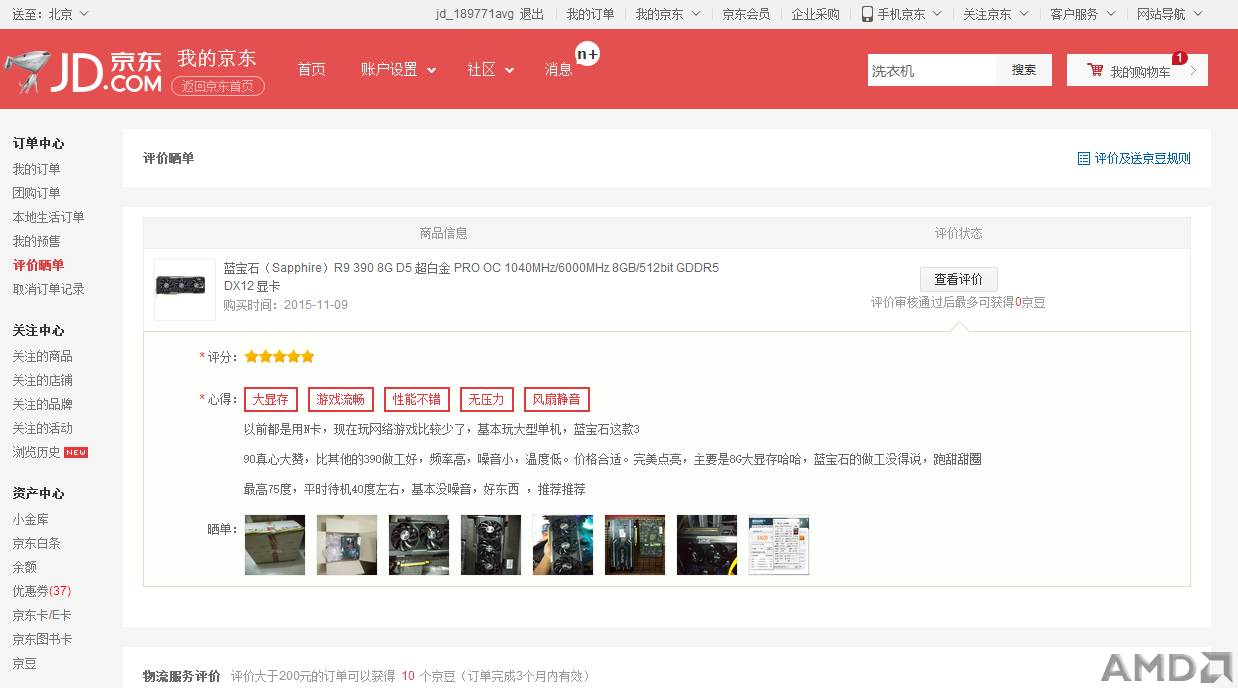Viewport: 1238px width, 688px height.
Task: Select the 游戏流畅 review tag
Action: pyautogui.click(x=341, y=399)
